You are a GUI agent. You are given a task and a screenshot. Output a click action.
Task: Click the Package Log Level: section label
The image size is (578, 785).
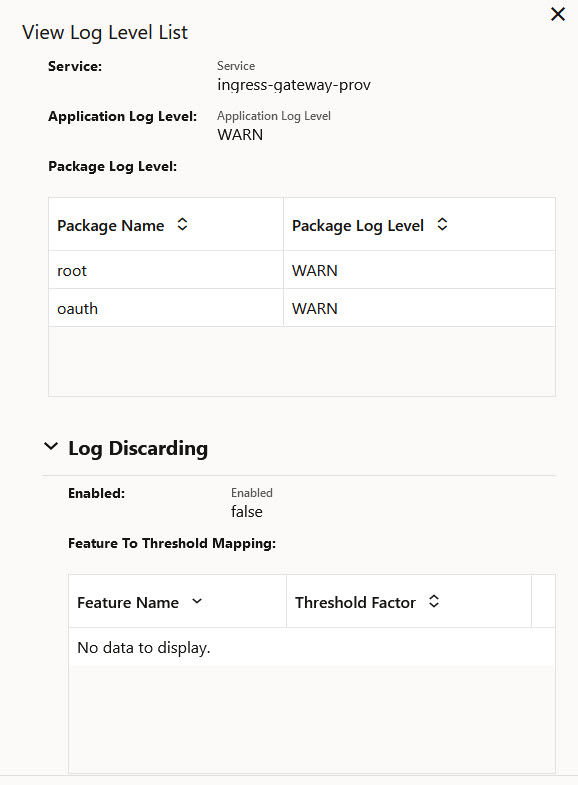(113, 166)
